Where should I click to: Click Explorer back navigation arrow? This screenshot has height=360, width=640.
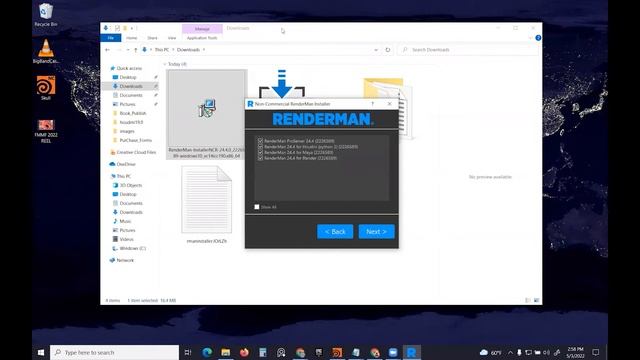point(107,50)
